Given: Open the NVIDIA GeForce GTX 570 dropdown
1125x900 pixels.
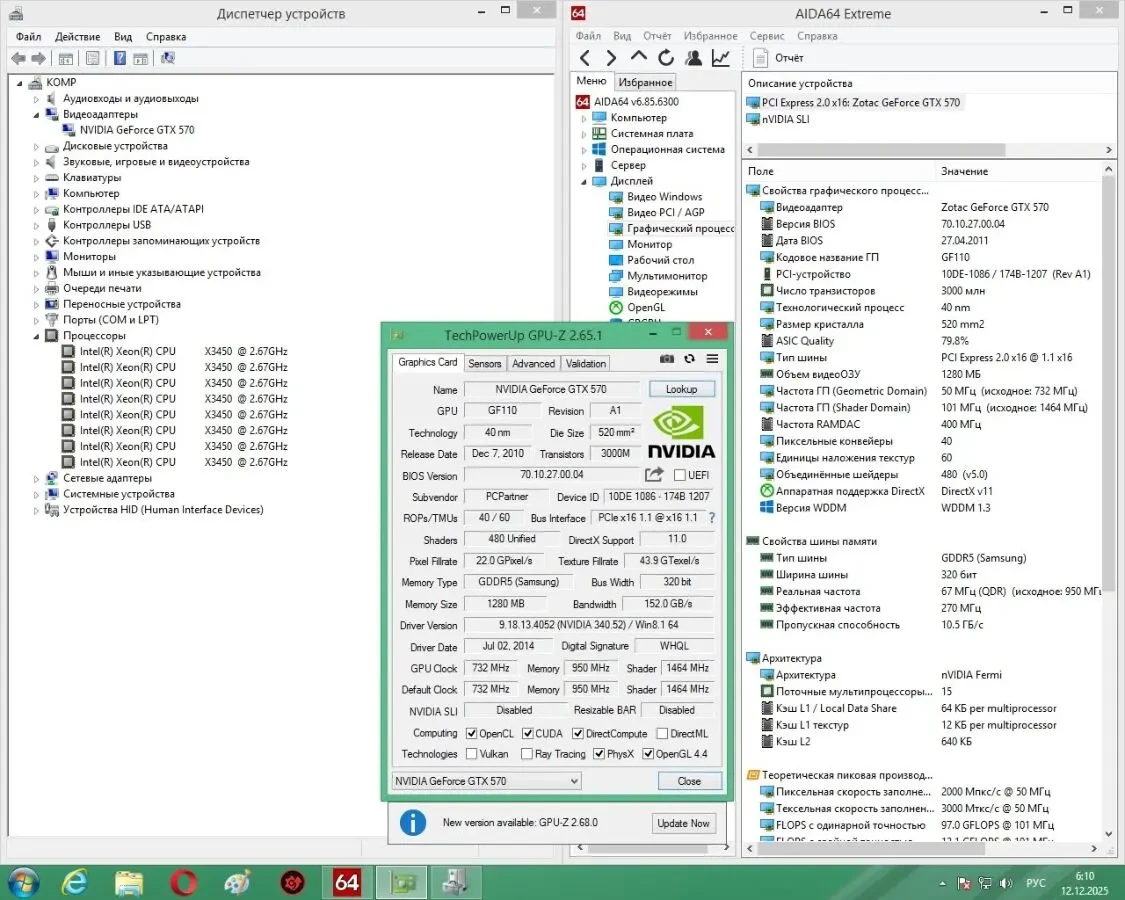Looking at the screenshot, I should pos(486,781).
